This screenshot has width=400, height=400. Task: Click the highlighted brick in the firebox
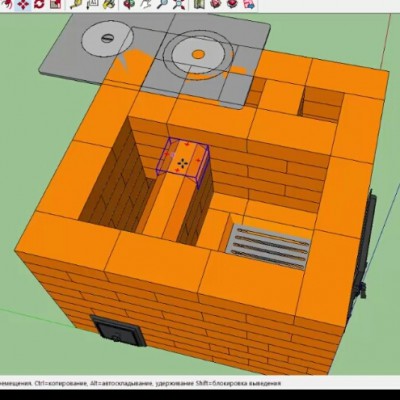[x=183, y=163]
